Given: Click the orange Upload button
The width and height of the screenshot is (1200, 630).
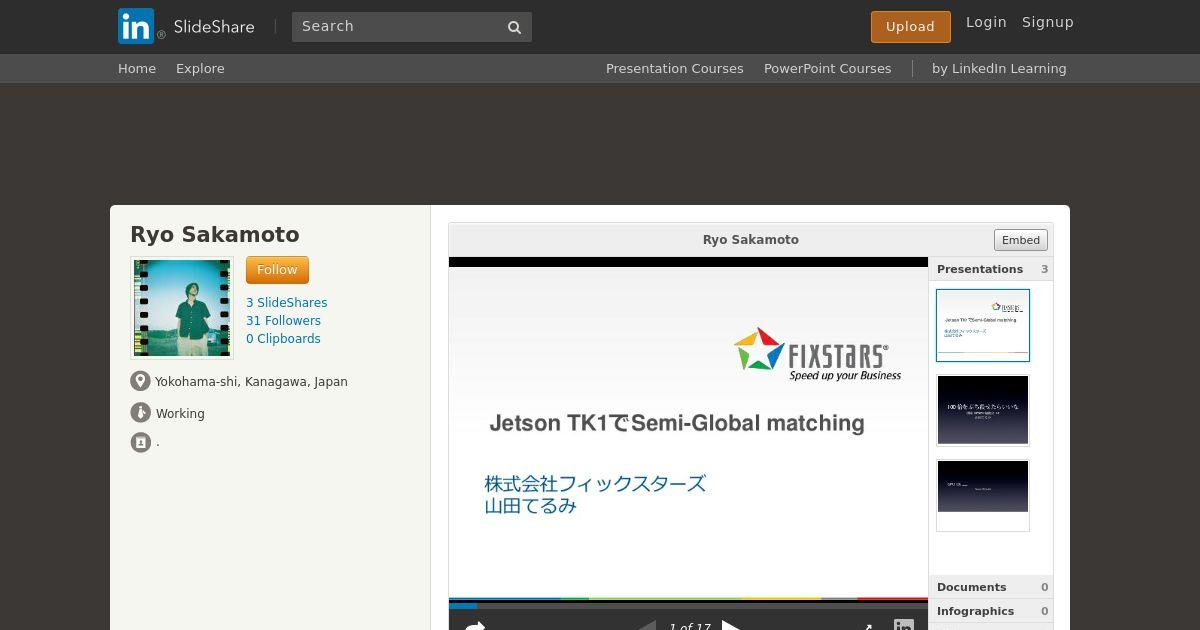Looking at the screenshot, I should [910, 27].
